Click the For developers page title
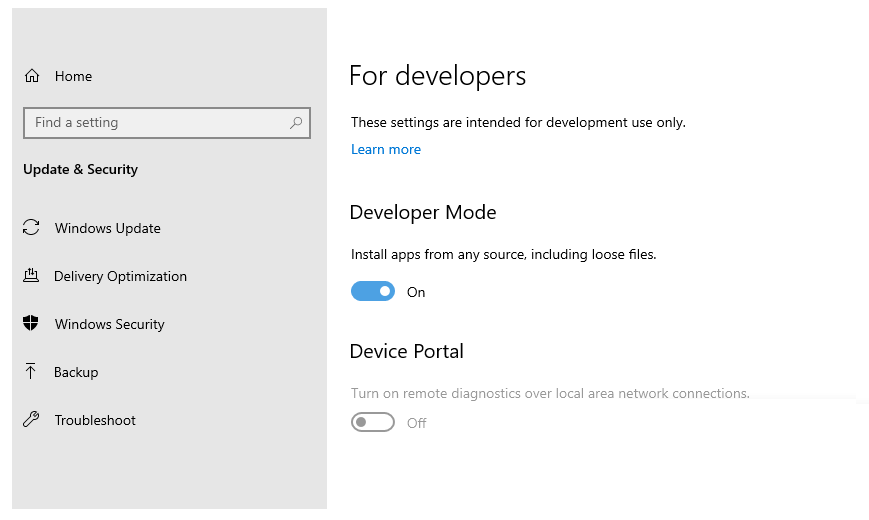The width and height of the screenshot is (869, 520). click(x=437, y=76)
